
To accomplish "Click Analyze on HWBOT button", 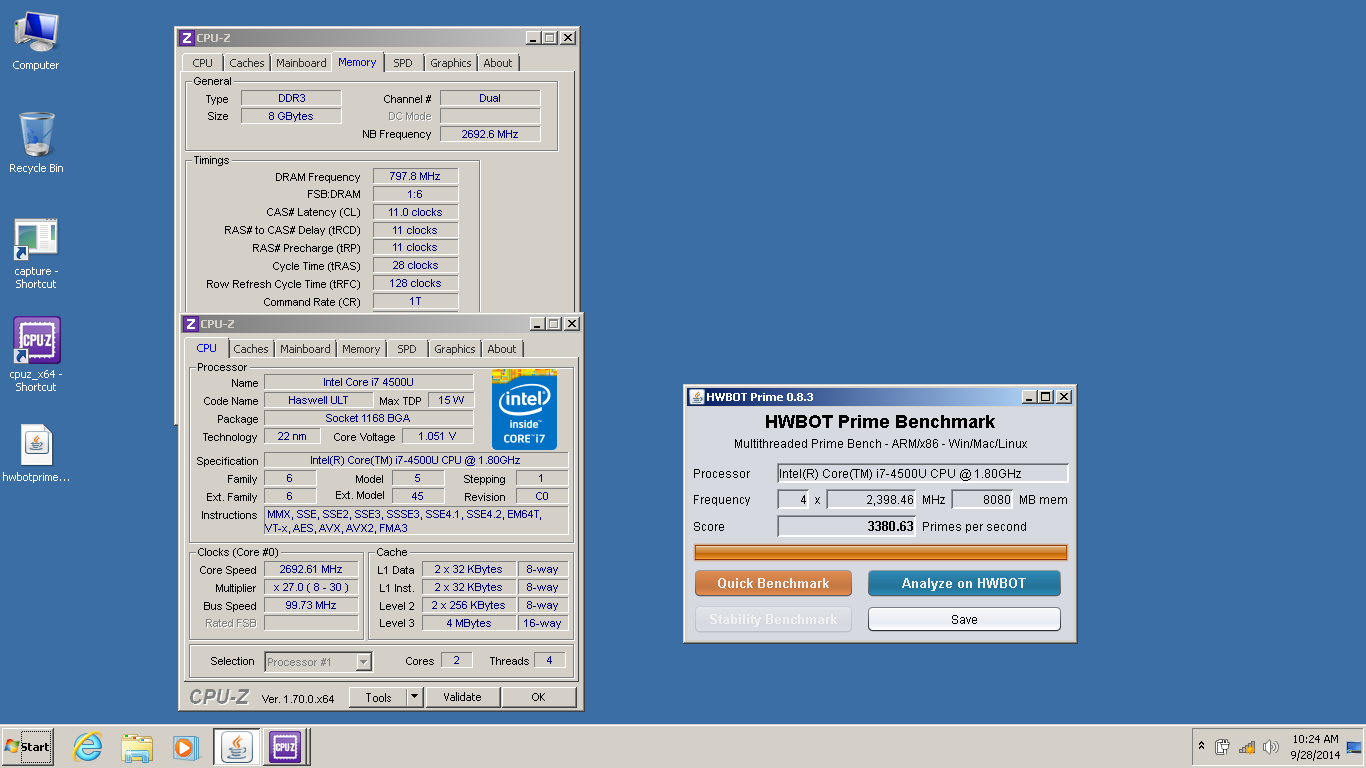I will 964,583.
